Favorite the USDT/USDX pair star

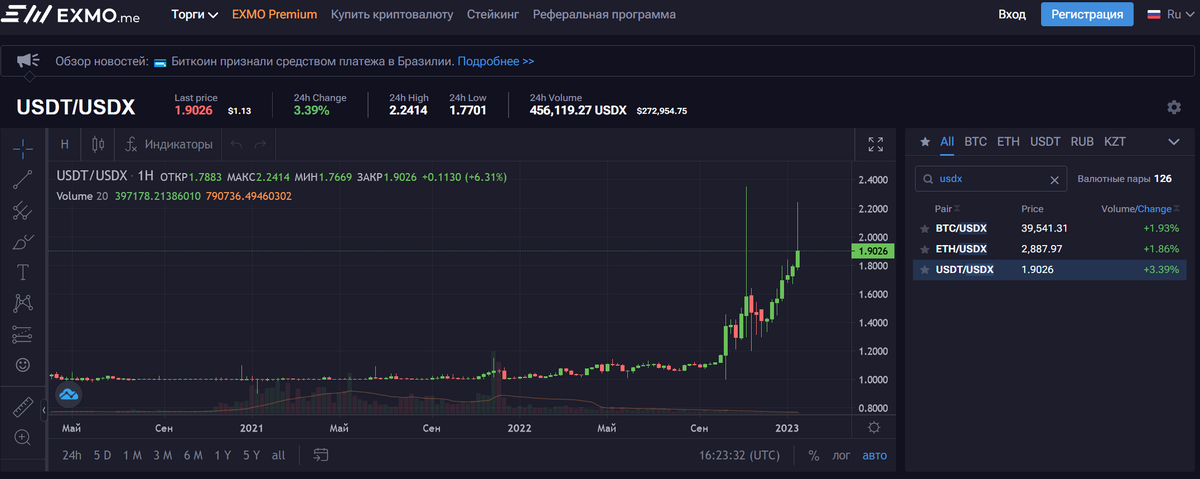(925, 270)
